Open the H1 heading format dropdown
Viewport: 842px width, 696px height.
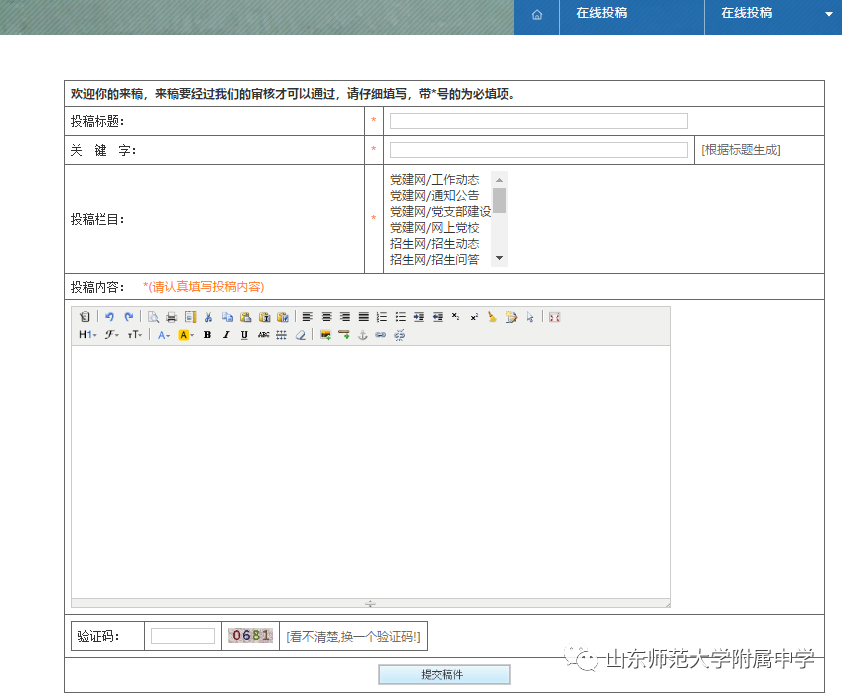pos(88,335)
